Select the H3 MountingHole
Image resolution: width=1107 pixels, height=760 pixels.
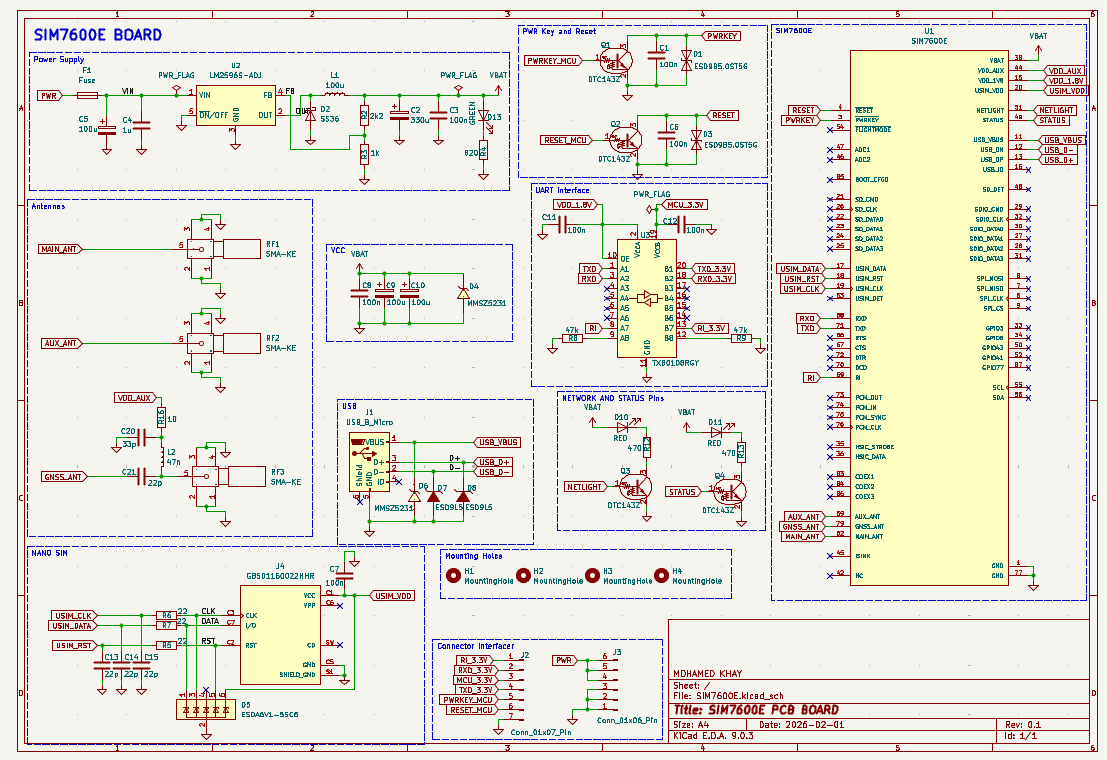[x=592, y=576]
